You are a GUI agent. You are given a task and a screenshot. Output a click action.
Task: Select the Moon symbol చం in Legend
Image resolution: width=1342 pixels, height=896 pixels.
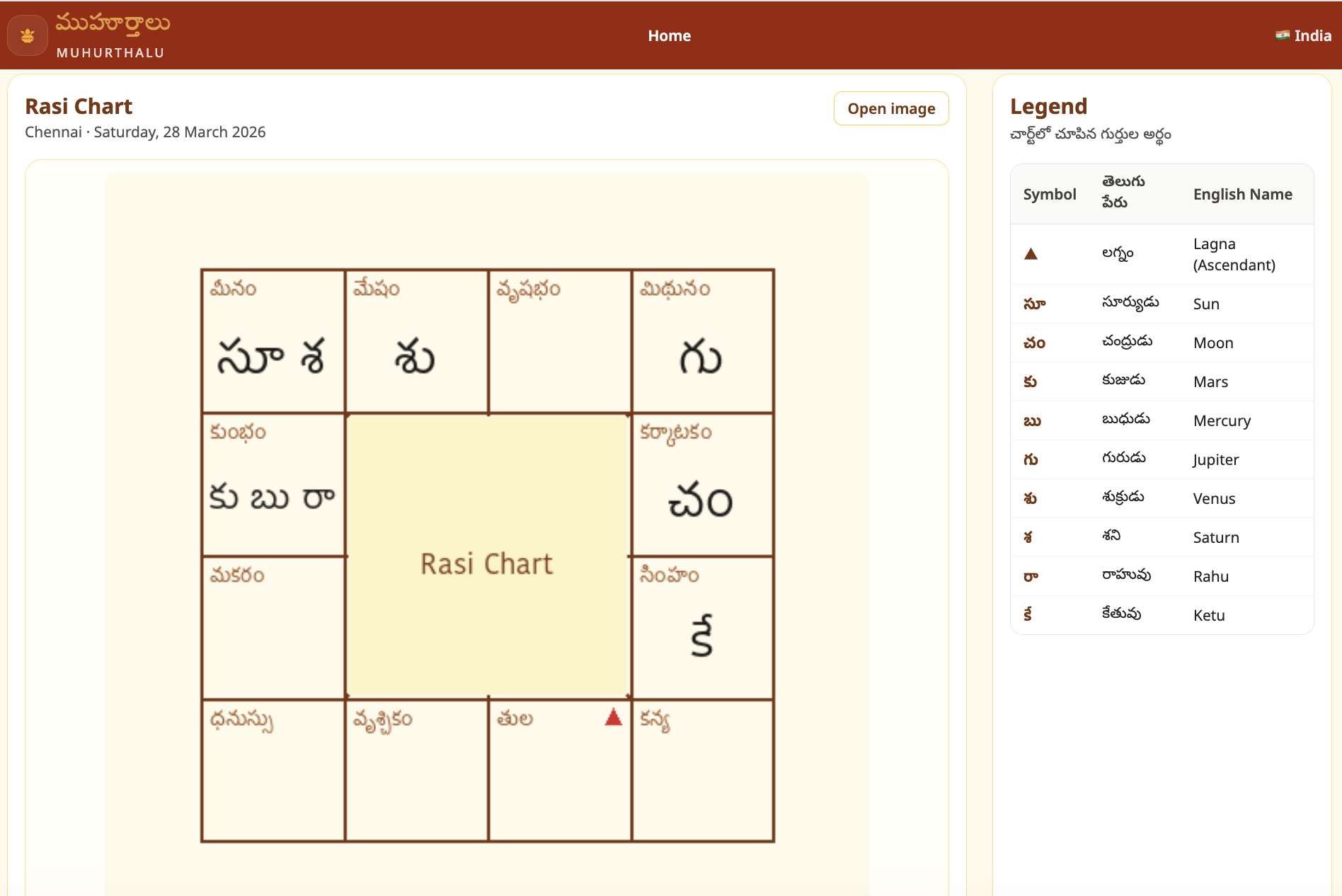[1033, 343]
